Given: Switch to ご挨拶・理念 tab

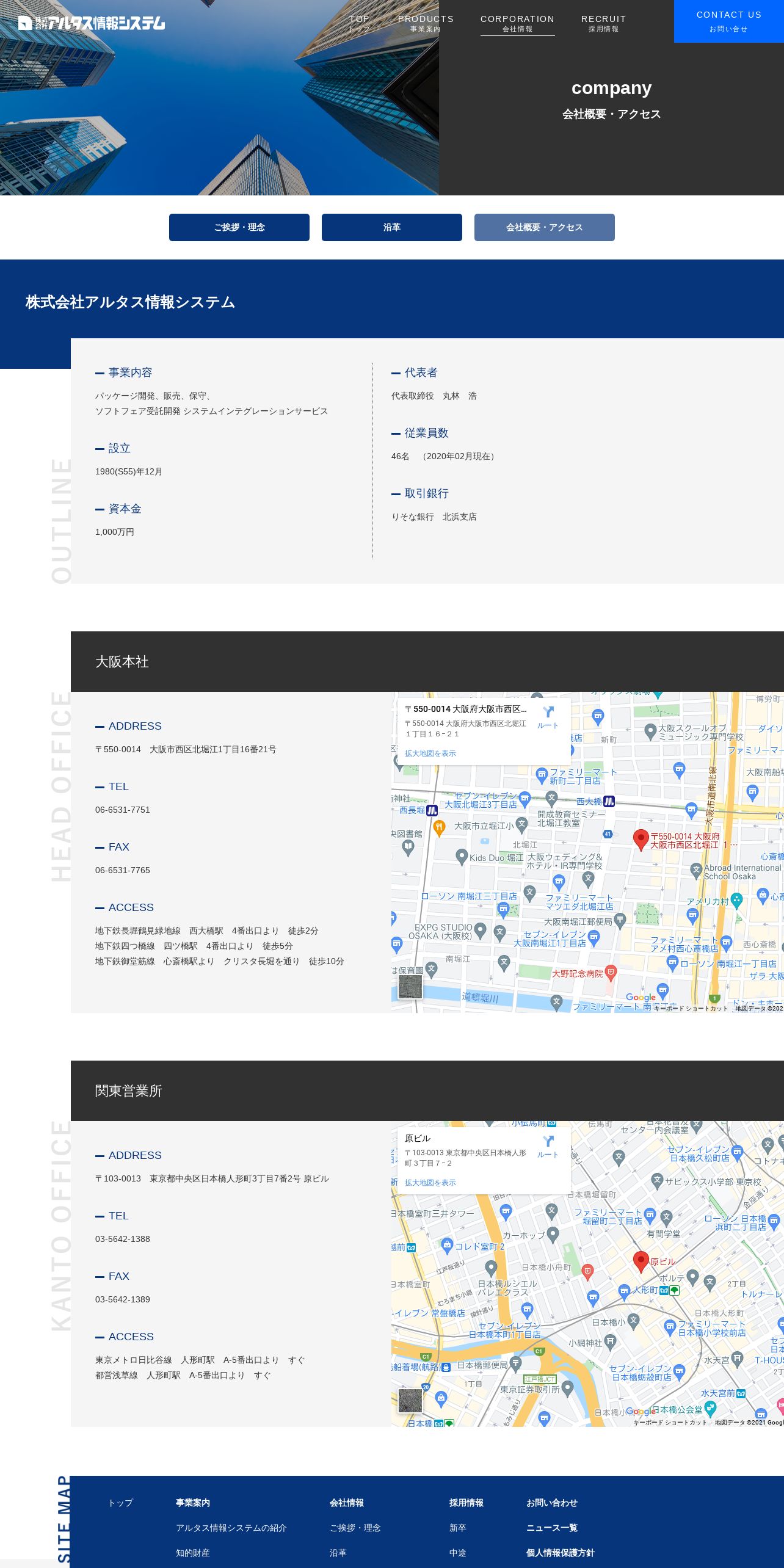Looking at the screenshot, I should coord(239,227).
